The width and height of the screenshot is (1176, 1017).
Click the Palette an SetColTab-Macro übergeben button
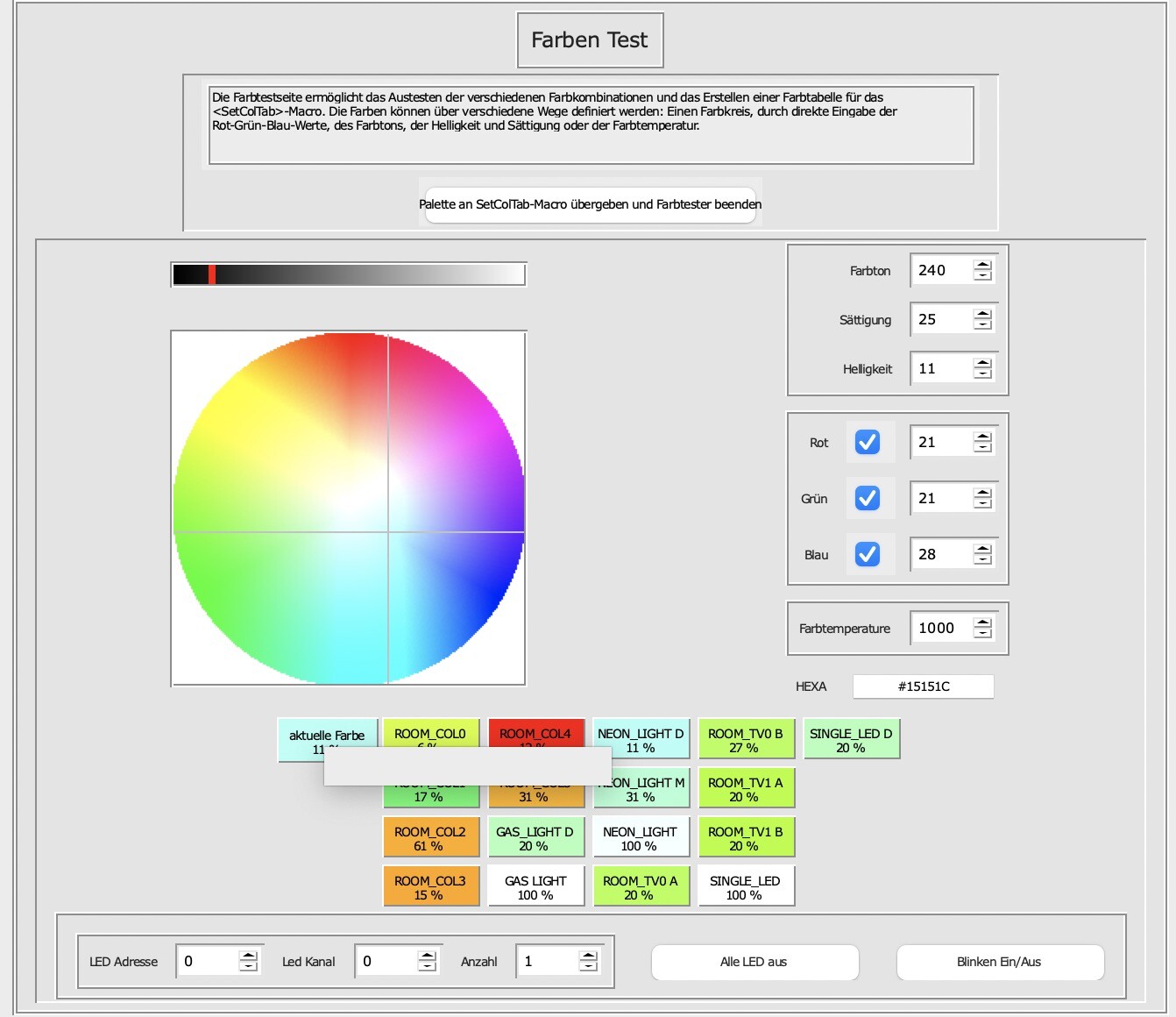point(590,204)
